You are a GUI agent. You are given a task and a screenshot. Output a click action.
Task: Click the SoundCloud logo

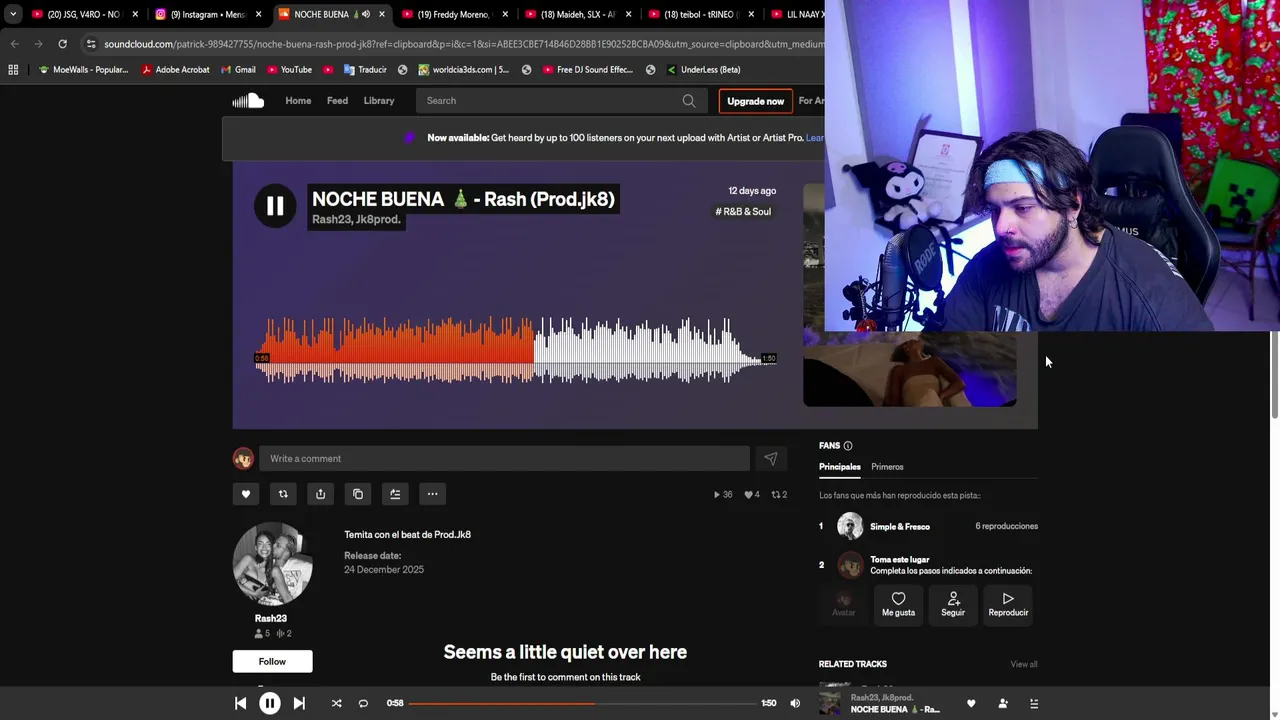pos(248,100)
